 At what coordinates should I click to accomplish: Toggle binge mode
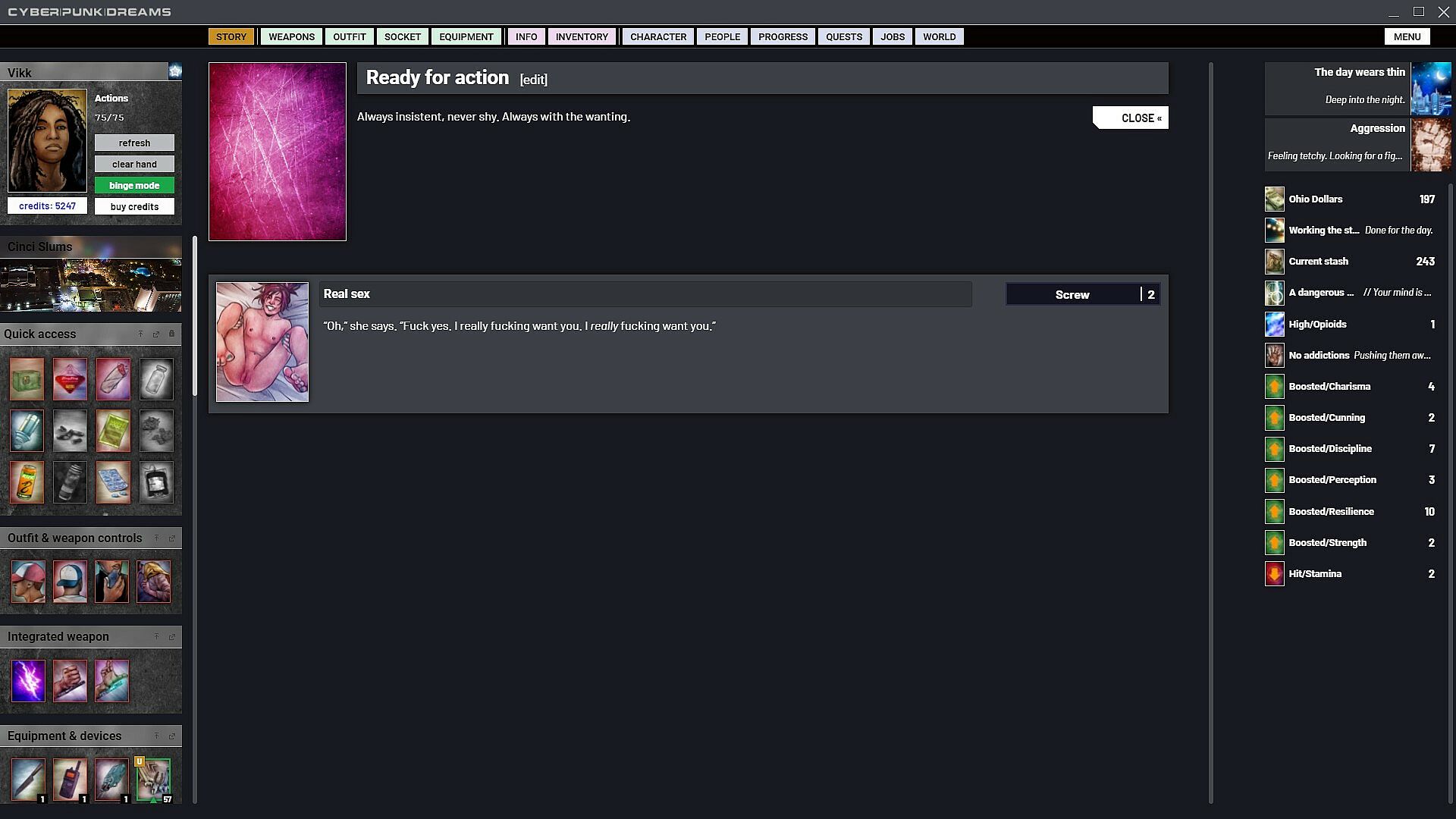pos(134,185)
